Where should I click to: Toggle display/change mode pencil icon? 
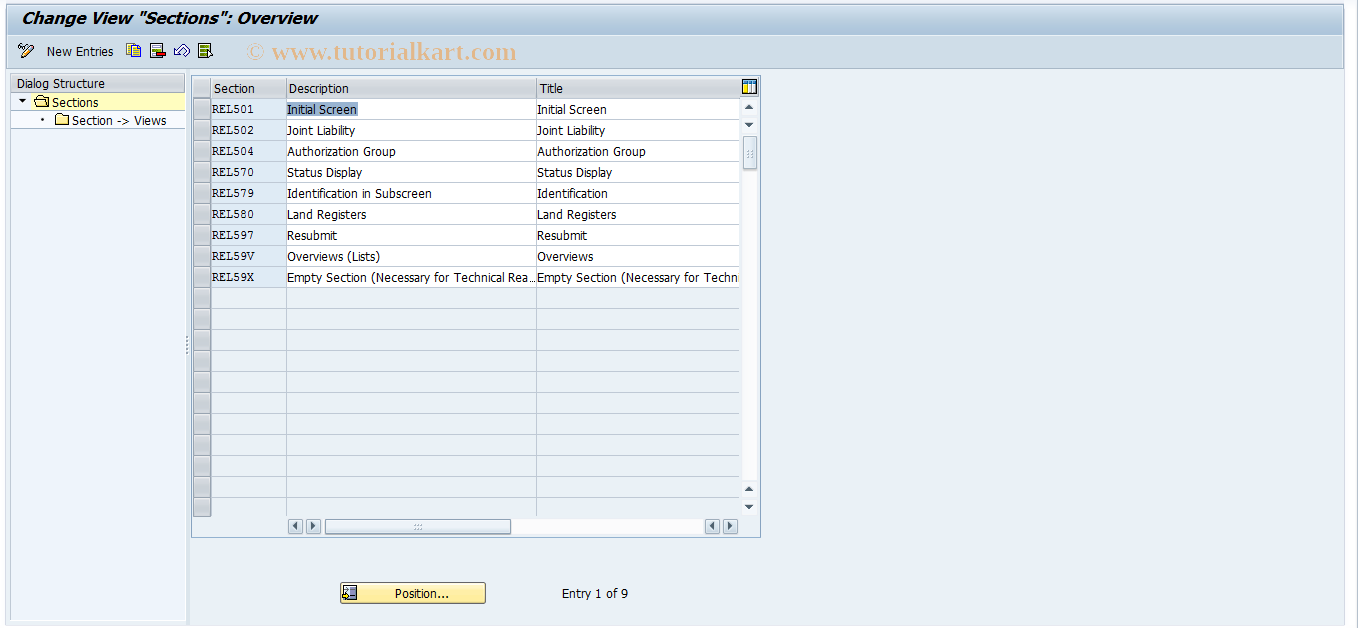26,51
